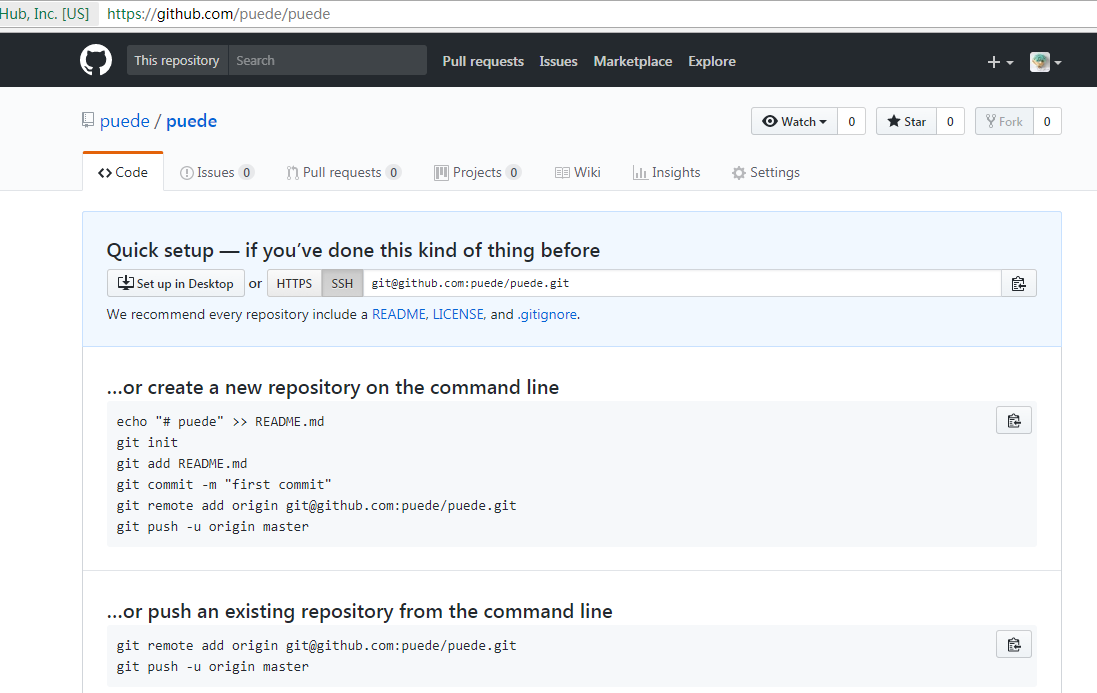
Task: Click the 'git init' command line
Action: (147, 442)
